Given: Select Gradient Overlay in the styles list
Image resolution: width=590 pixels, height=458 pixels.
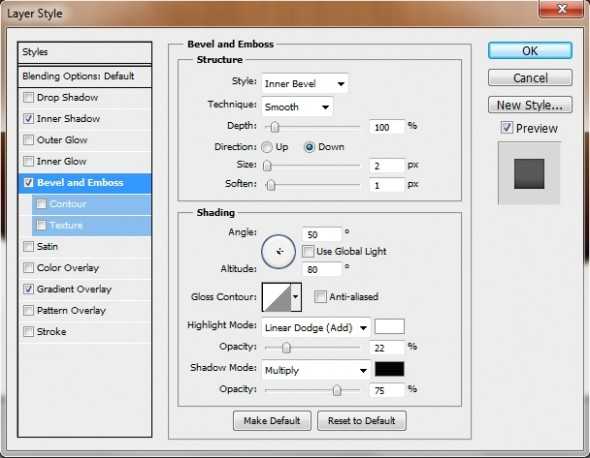Looking at the screenshot, I should (74, 289).
